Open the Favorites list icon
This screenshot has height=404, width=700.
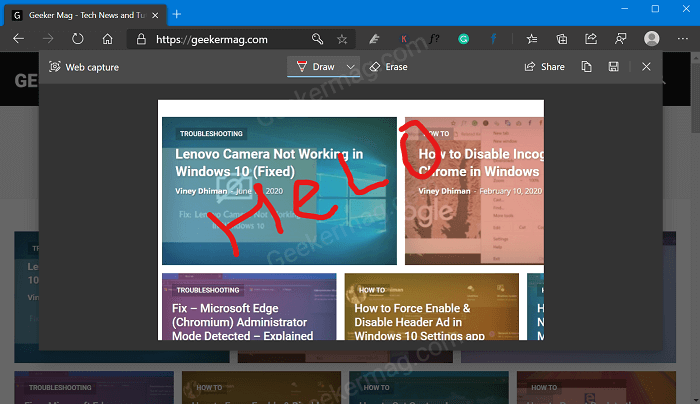[x=532, y=39]
